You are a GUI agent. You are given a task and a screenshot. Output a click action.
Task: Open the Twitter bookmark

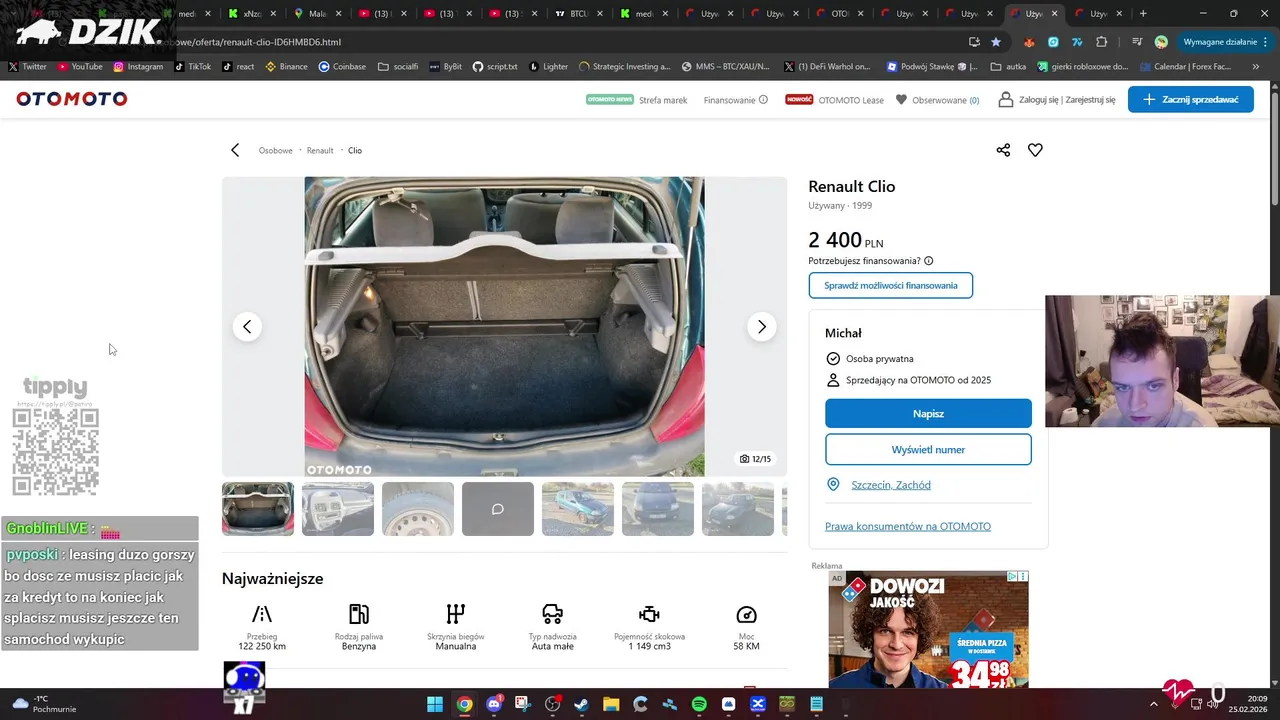[x=27, y=66]
